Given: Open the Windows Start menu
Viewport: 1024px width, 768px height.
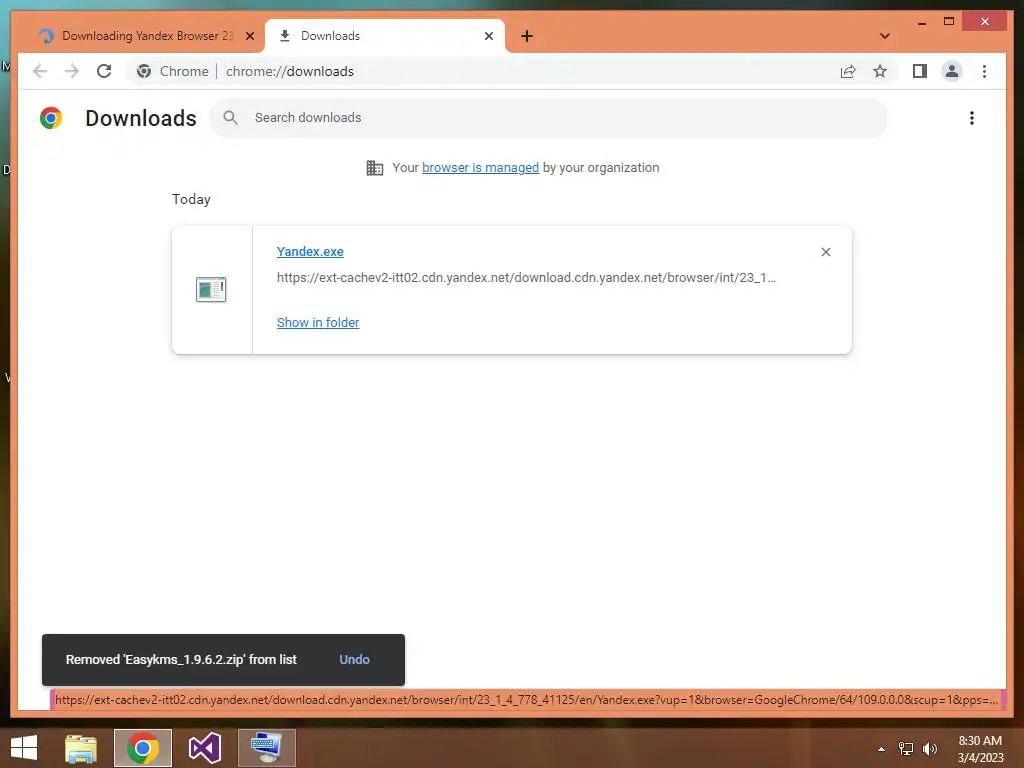Looking at the screenshot, I should pyautogui.click(x=24, y=748).
